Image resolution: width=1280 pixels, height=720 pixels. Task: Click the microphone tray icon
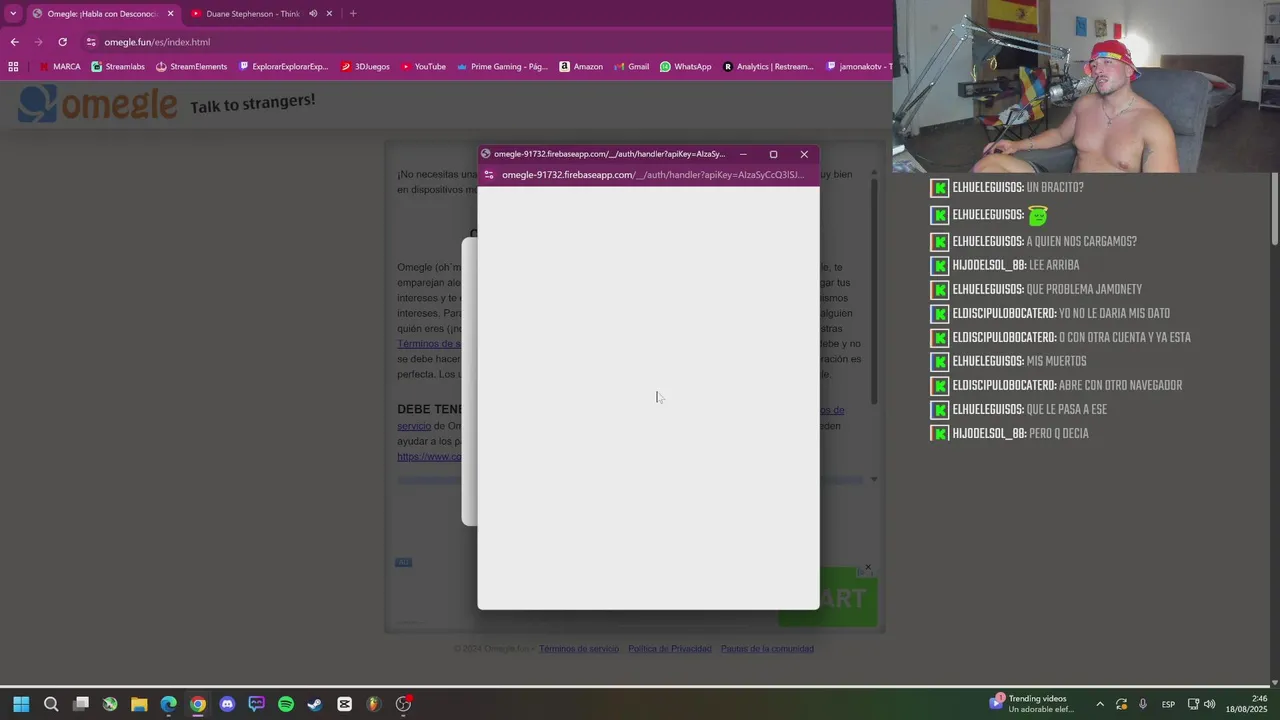coord(1143,704)
